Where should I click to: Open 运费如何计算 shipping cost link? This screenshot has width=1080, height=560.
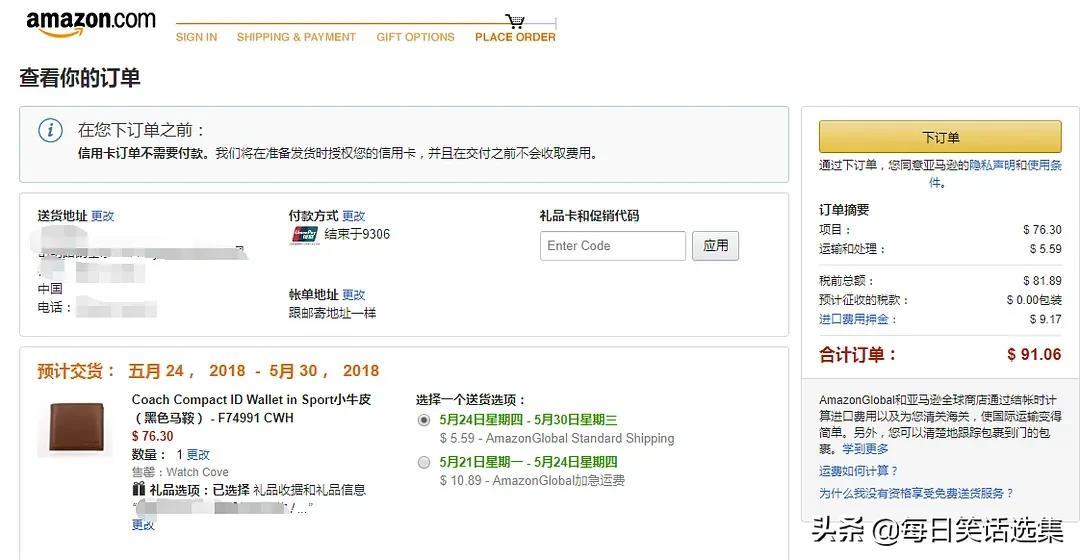(x=859, y=471)
